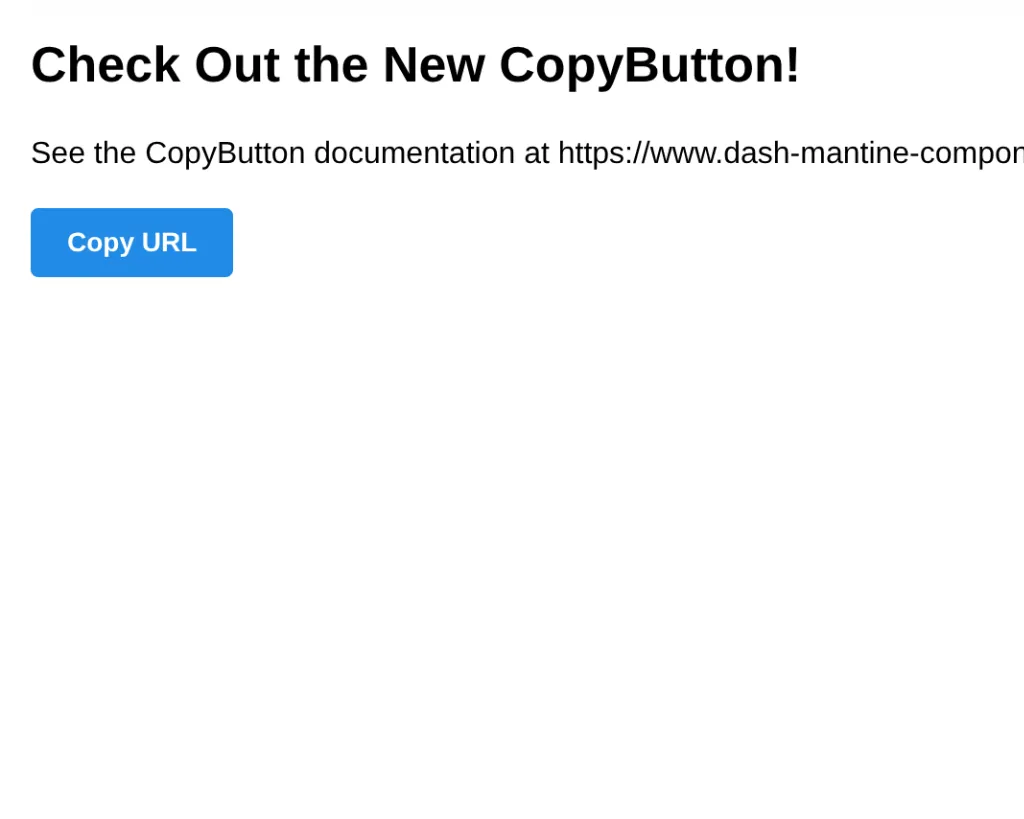The height and width of the screenshot is (819, 1024).
Task: Click the word 'Check' in the heading
Action: [x=105, y=65]
